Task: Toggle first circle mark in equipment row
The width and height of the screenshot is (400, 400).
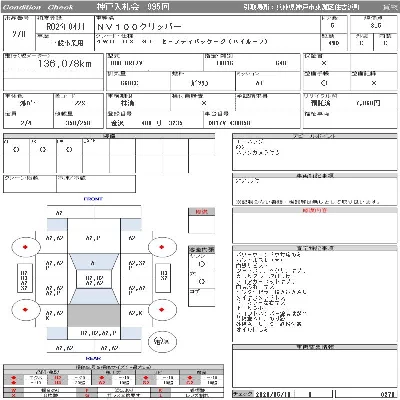Action: click(x=16, y=150)
